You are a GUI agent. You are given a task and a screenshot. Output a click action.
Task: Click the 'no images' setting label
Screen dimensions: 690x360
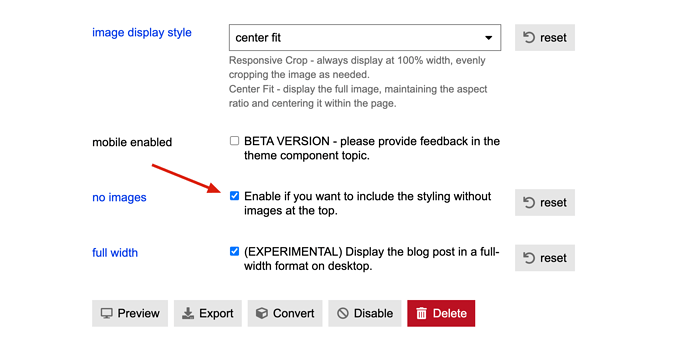[x=119, y=197]
